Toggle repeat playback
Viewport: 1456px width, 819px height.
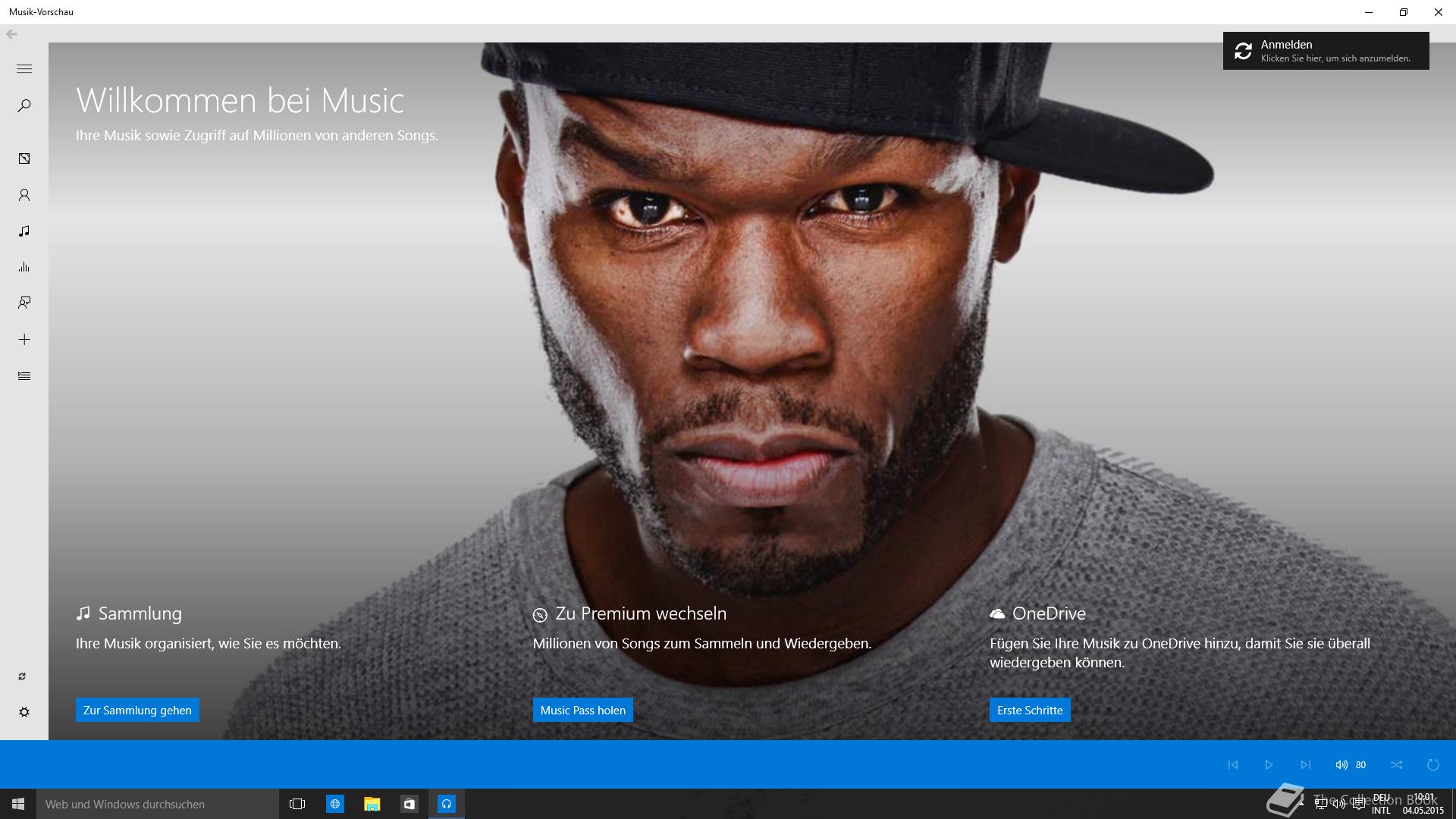pos(1432,764)
